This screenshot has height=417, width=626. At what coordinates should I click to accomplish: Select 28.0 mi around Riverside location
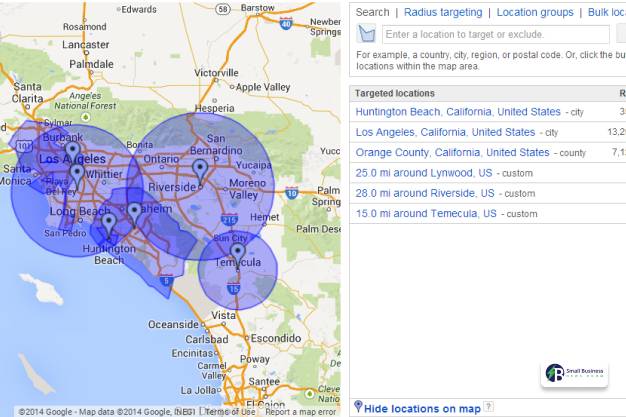tap(425, 193)
